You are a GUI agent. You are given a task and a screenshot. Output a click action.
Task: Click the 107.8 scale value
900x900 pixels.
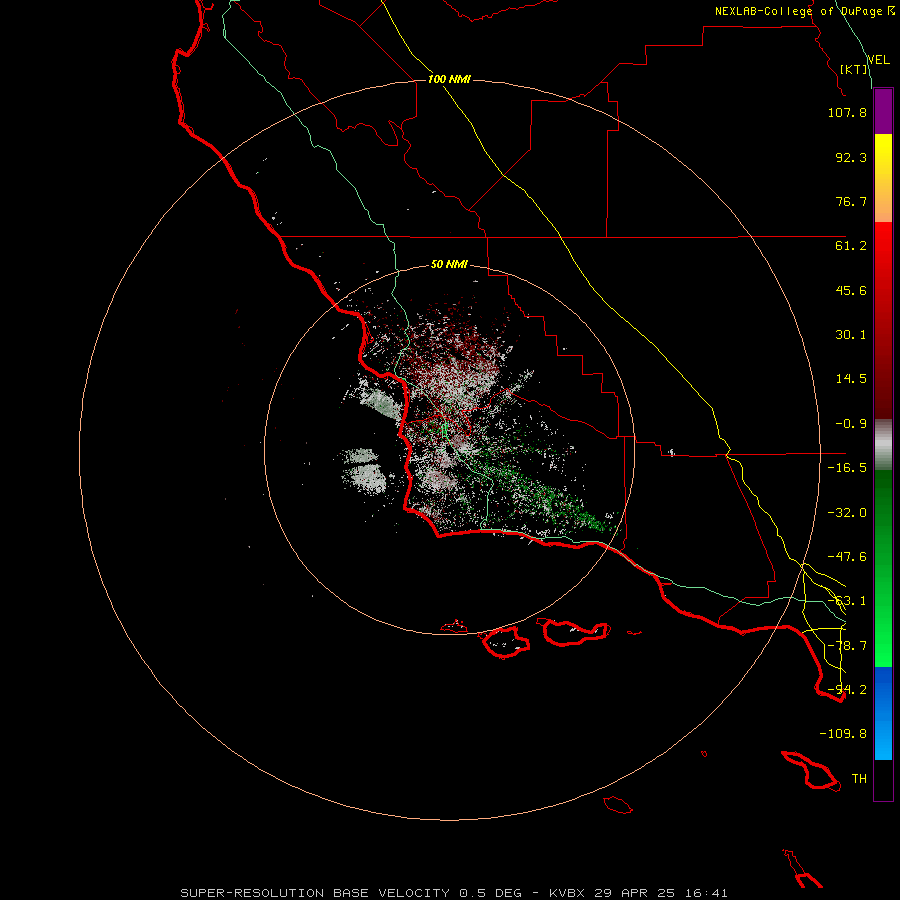coord(847,112)
